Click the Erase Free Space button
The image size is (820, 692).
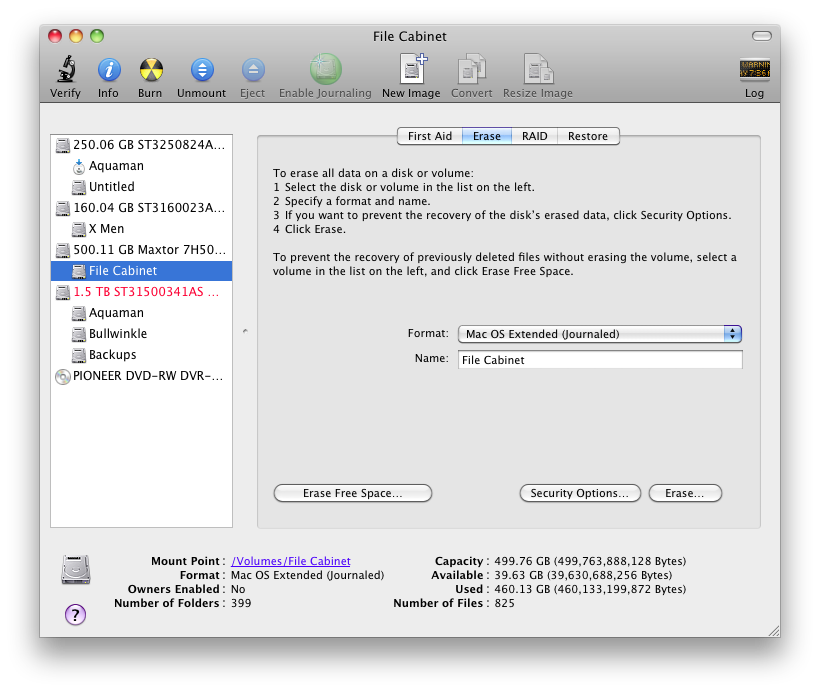pyautogui.click(x=353, y=493)
